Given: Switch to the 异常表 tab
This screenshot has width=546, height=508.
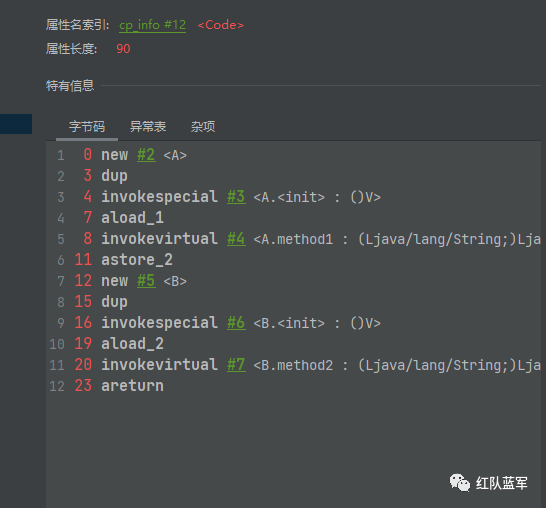Looking at the screenshot, I should [148, 127].
